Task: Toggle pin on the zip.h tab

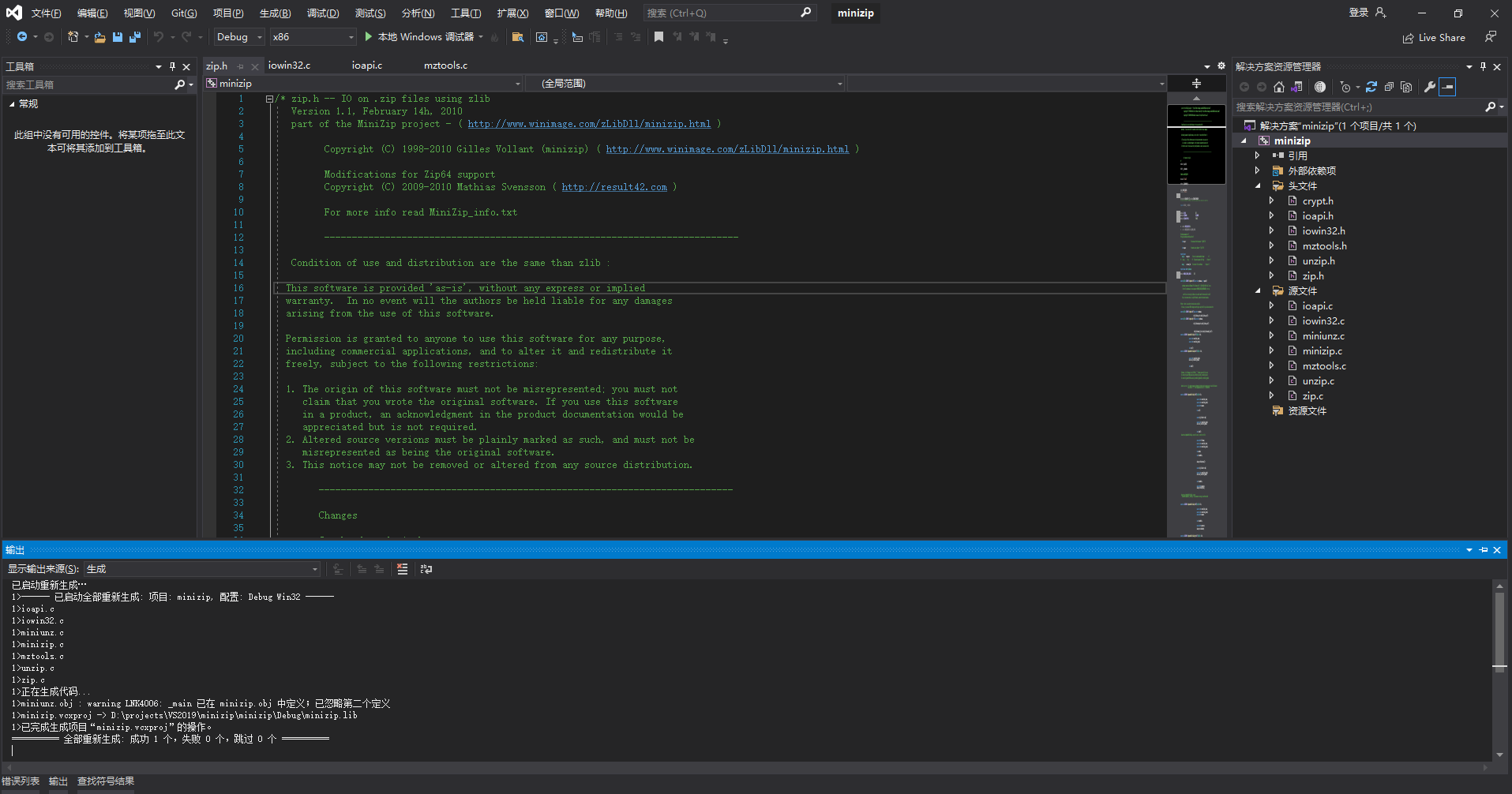Action: pos(241,66)
